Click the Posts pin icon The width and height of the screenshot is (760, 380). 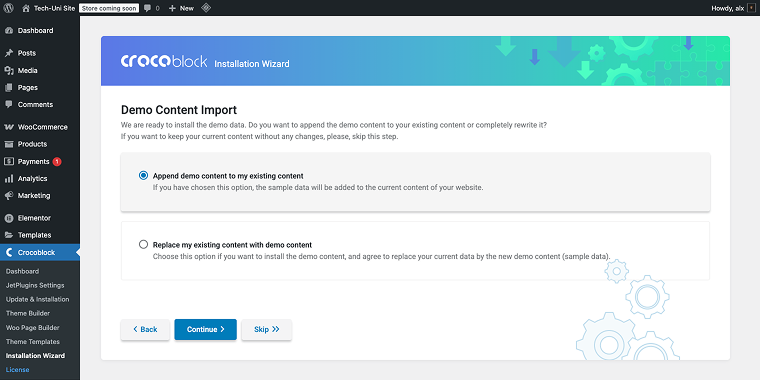(9, 53)
